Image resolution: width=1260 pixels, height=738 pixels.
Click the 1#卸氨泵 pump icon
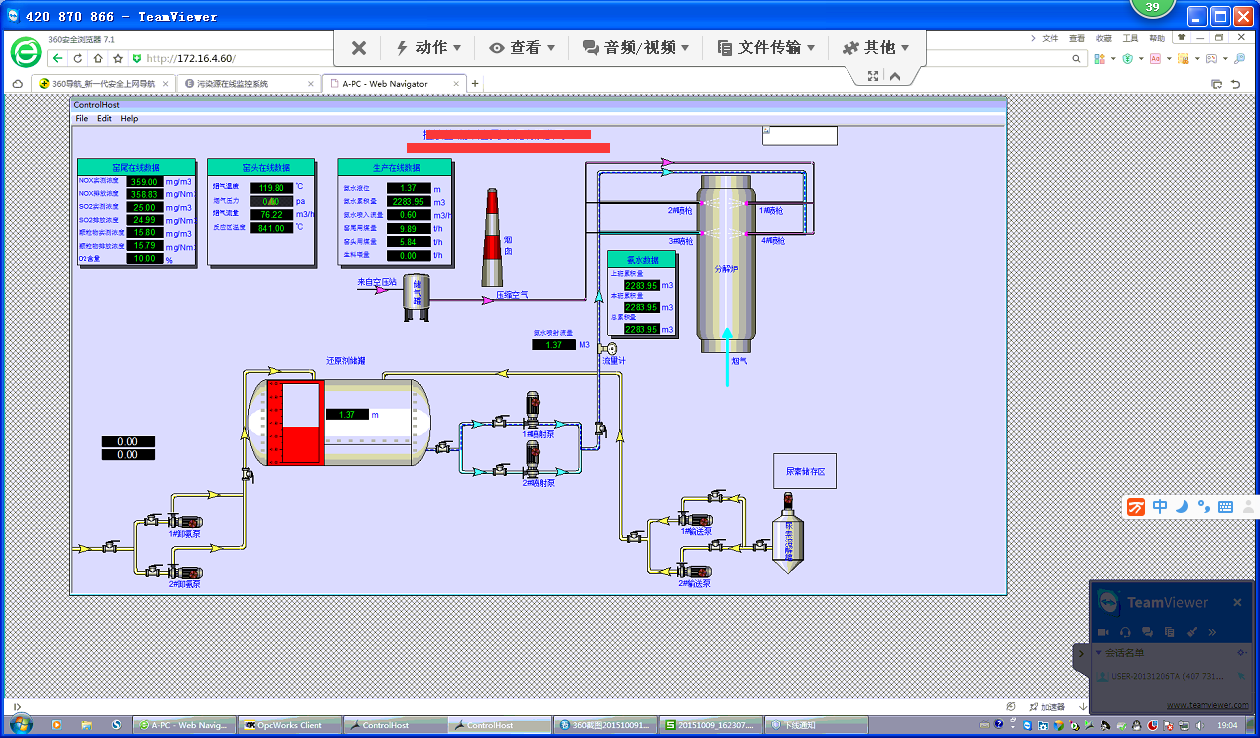(x=186, y=521)
